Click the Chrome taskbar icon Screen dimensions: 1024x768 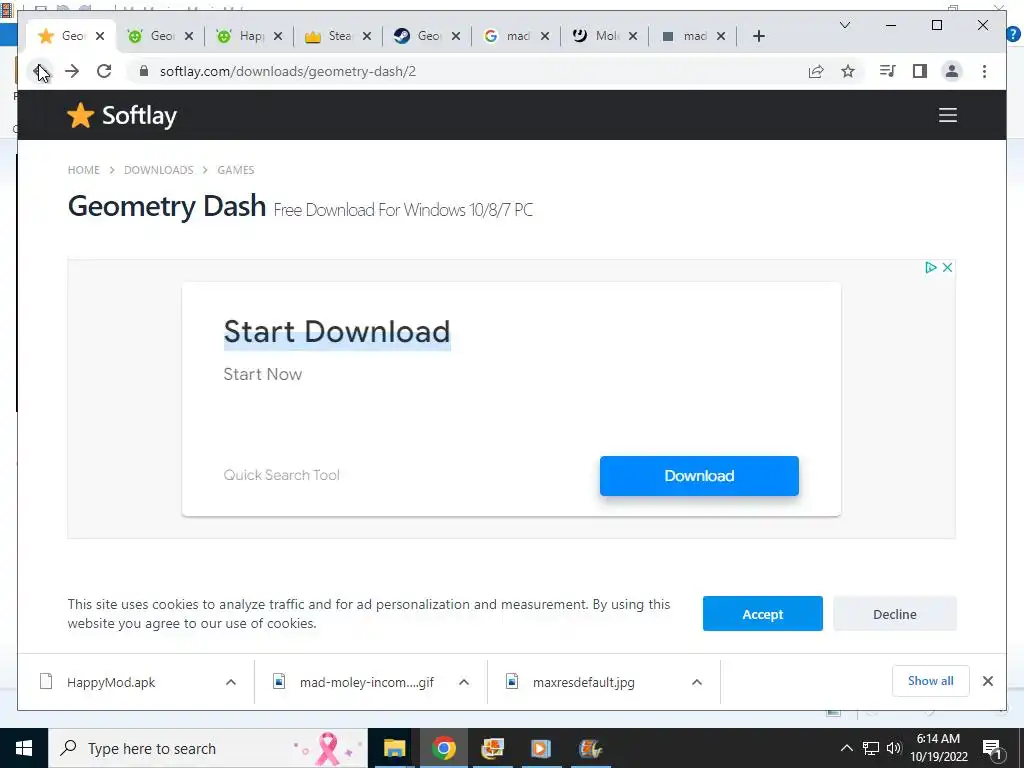point(443,748)
